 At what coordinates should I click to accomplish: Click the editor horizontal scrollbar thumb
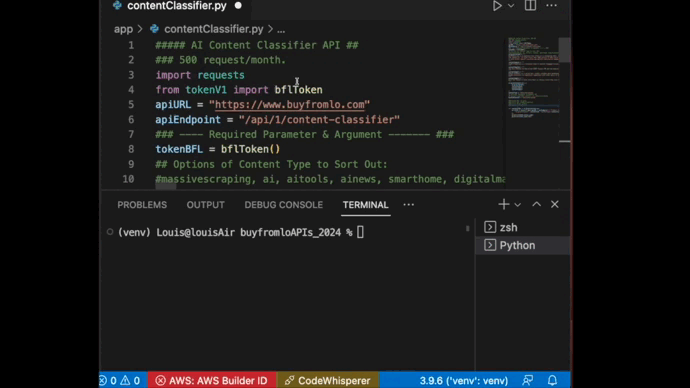point(166,187)
